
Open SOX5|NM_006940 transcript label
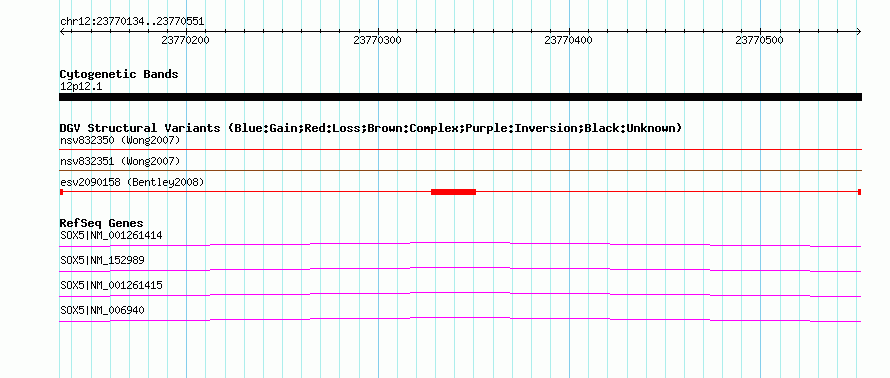tap(102, 310)
